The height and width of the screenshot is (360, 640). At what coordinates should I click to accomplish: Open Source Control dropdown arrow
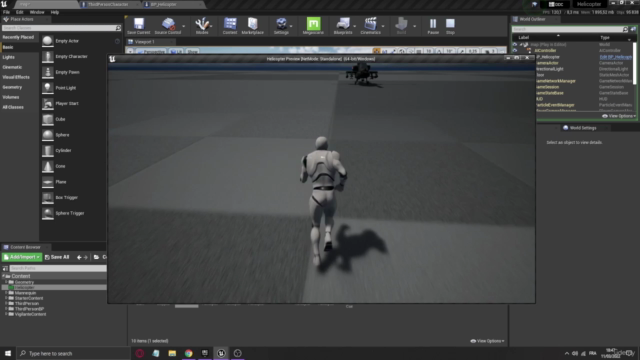[x=184, y=26]
